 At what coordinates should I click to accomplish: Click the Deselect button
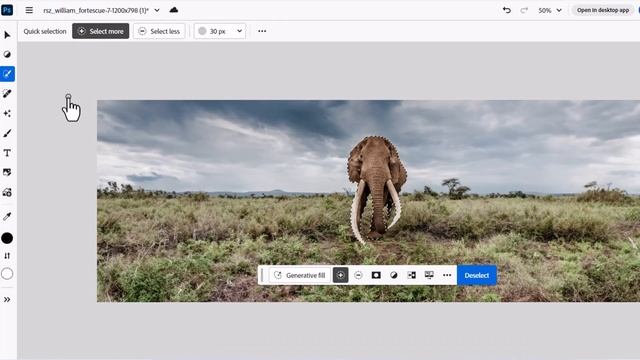[477, 275]
